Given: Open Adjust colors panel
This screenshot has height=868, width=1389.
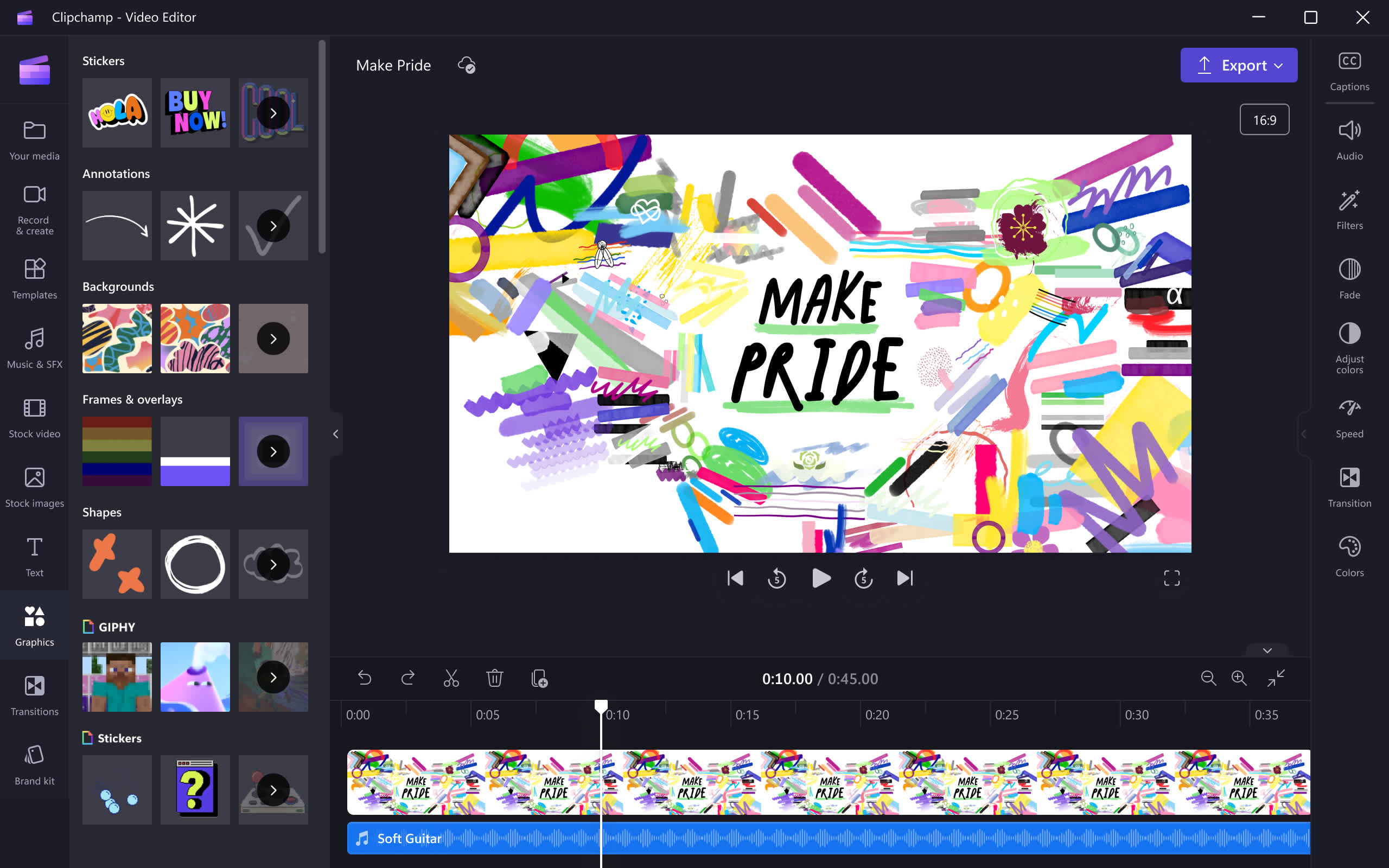Looking at the screenshot, I should pos(1349,348).
